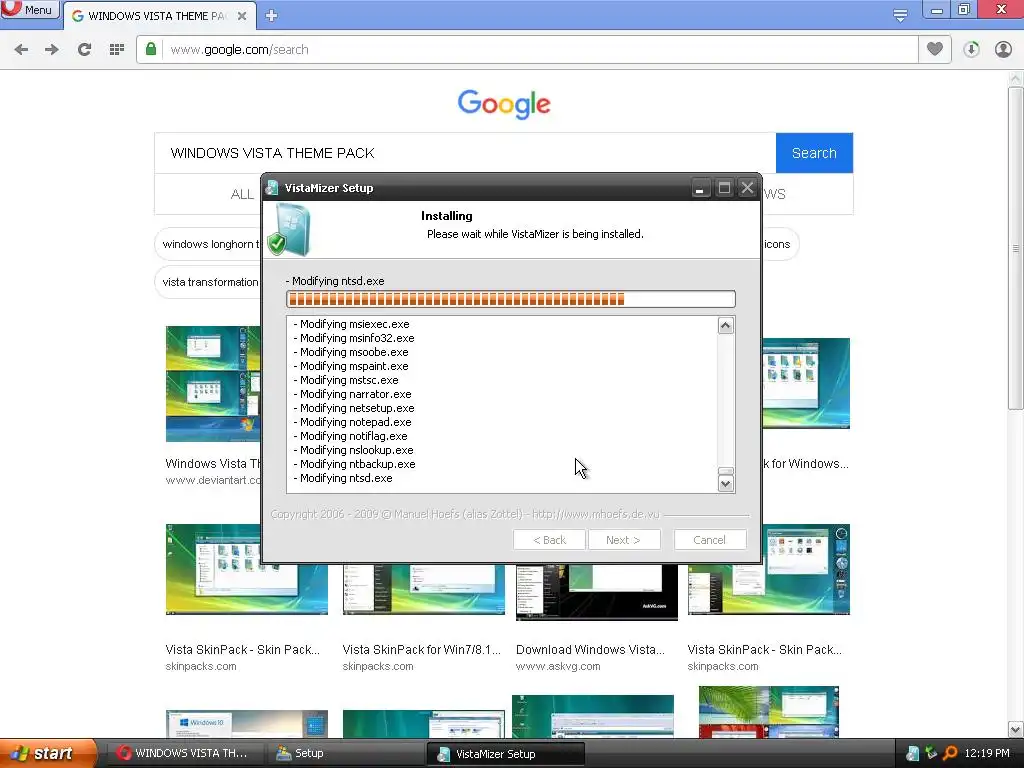This screenshot has width=1024, height=768.
Task: Select the WINDOWS VISTA THEME PACK browser tab
Action: 157,16
